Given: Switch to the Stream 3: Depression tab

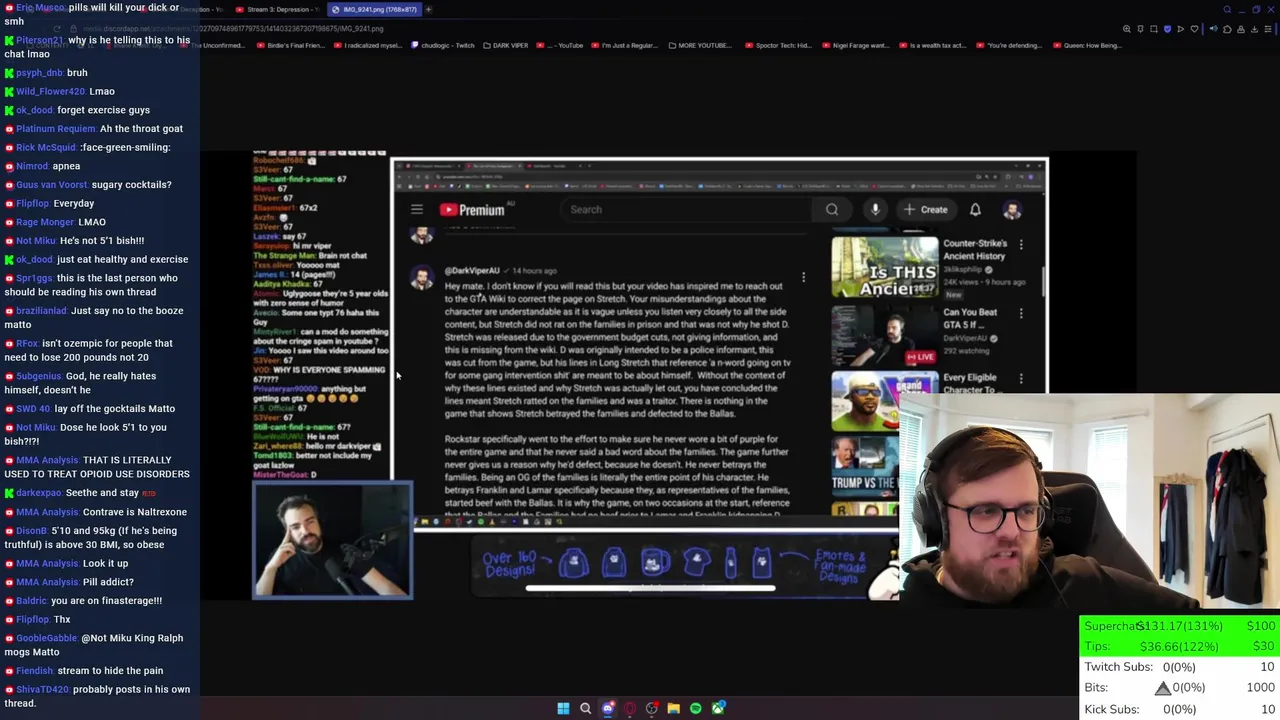Looking at the screenshot, I should coord(279,10).
